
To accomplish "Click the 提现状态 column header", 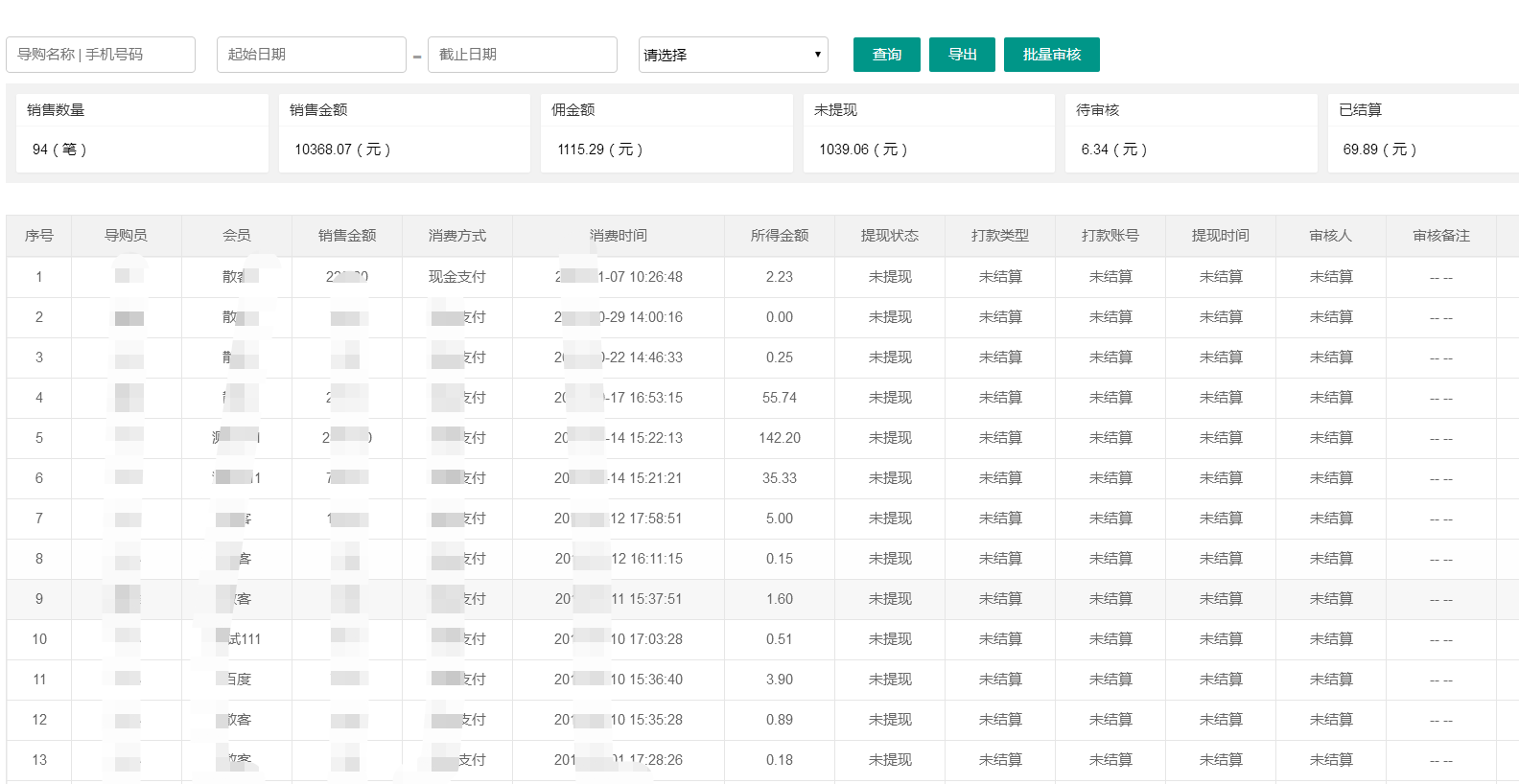I will pyautogui.click(x=890, y=236).
